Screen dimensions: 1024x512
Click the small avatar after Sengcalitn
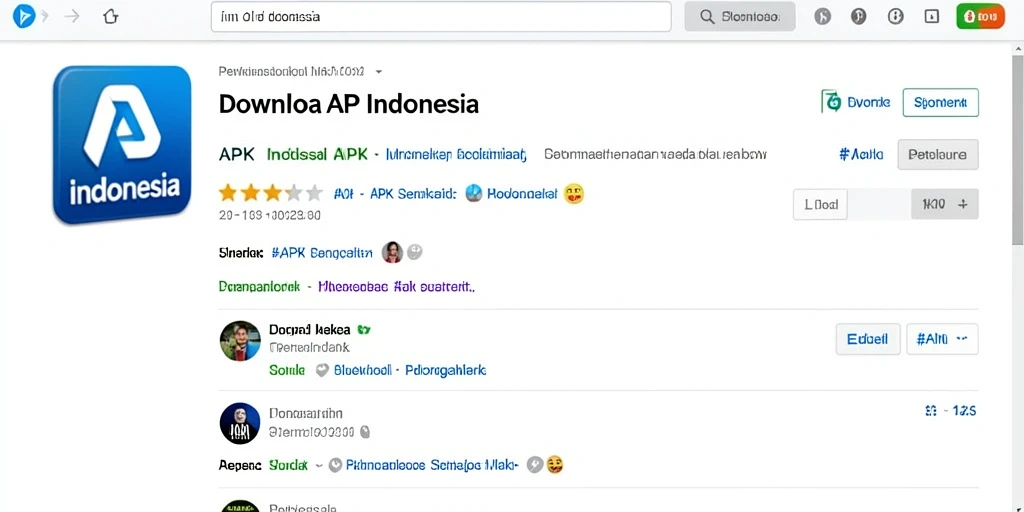(x=392, y=252)
